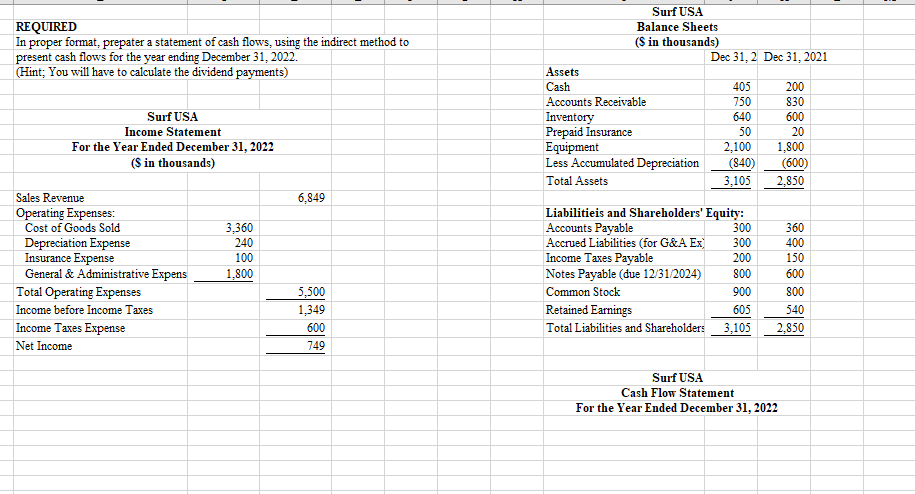Select the Insurance Expense label
The height and width of the screenshot is (494, 915).
69,258
